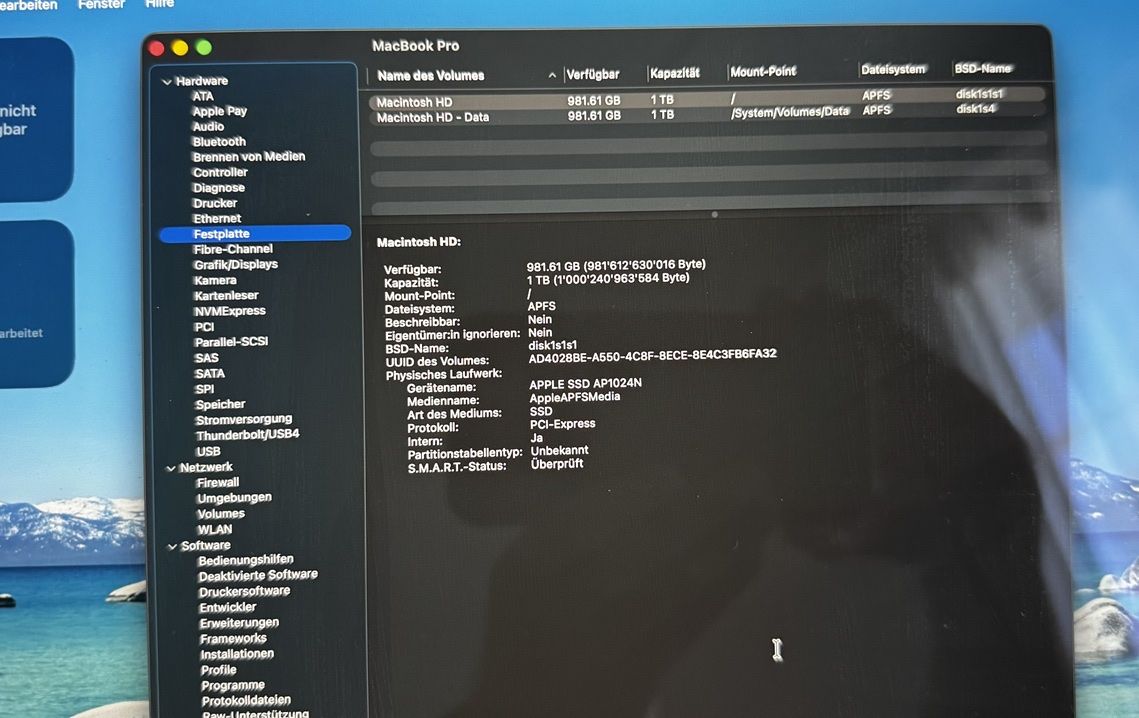Select Kartenleser in the sidebar

point(226,296)
